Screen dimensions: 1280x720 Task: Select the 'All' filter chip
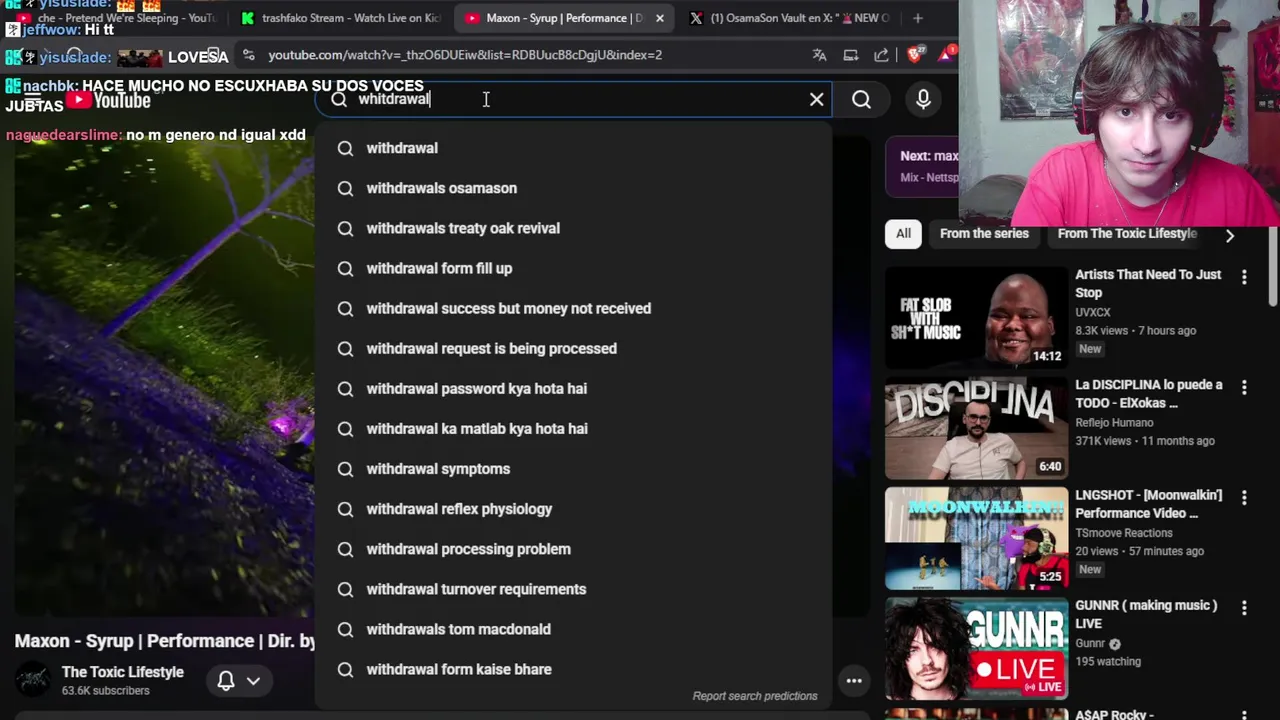[903, 233]
